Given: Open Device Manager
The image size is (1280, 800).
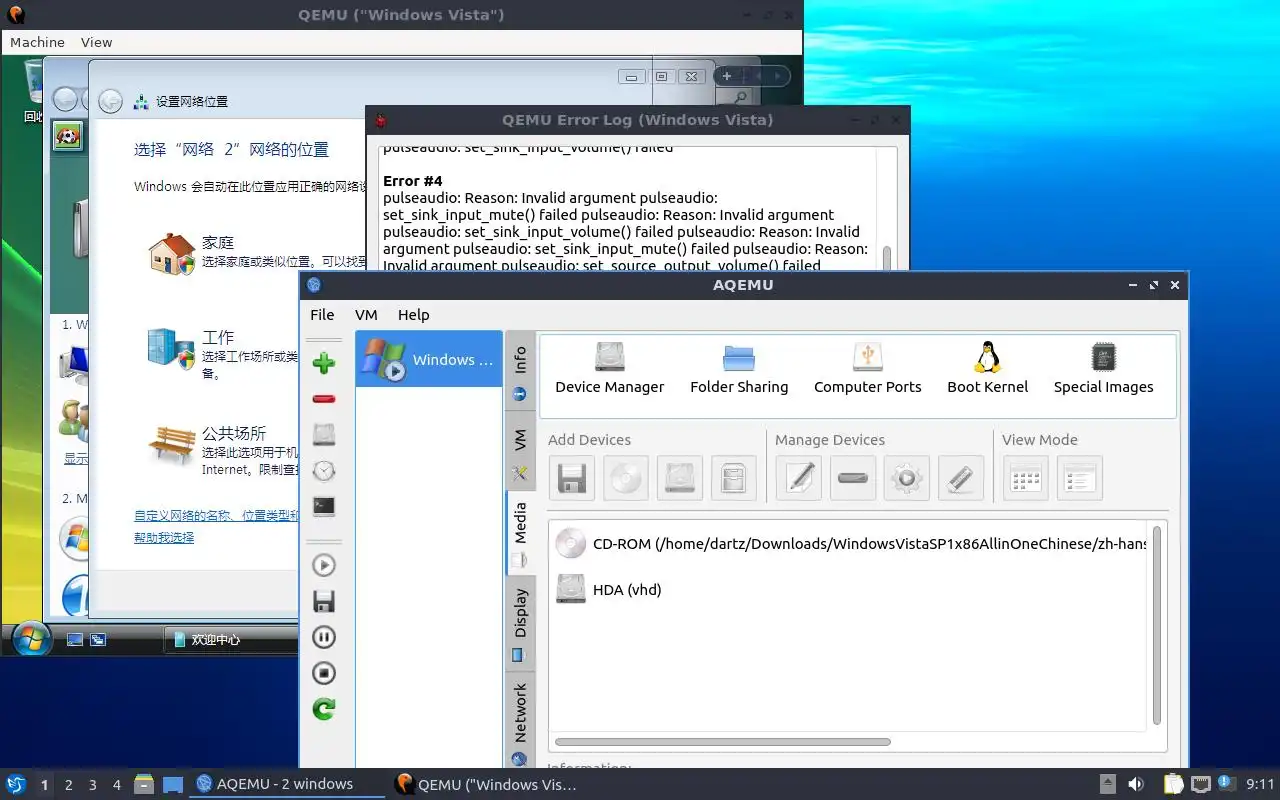Looking at the screenshot, I should tap(610, 369).
